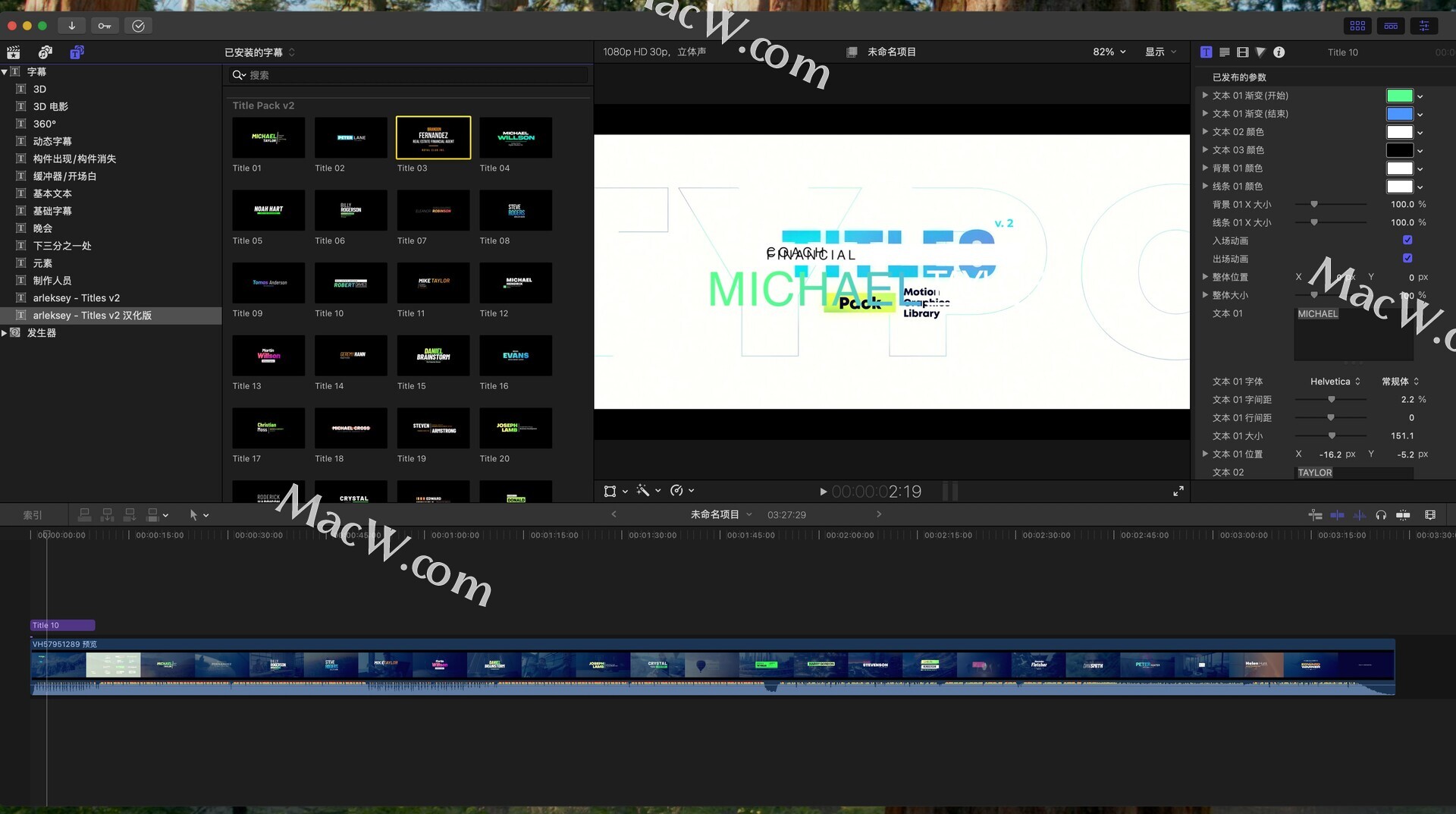Viewport: 1456px width, 814px height.
Task: Click the import media arrow icon
Action: click(x=71, y=26)
